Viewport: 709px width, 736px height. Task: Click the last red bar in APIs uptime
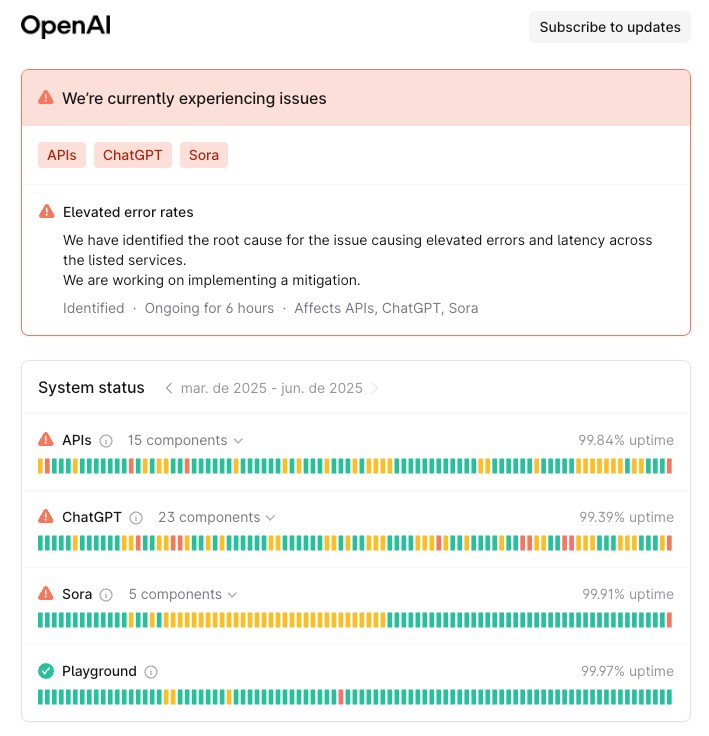pyautogui.click(x=669, y=466)
